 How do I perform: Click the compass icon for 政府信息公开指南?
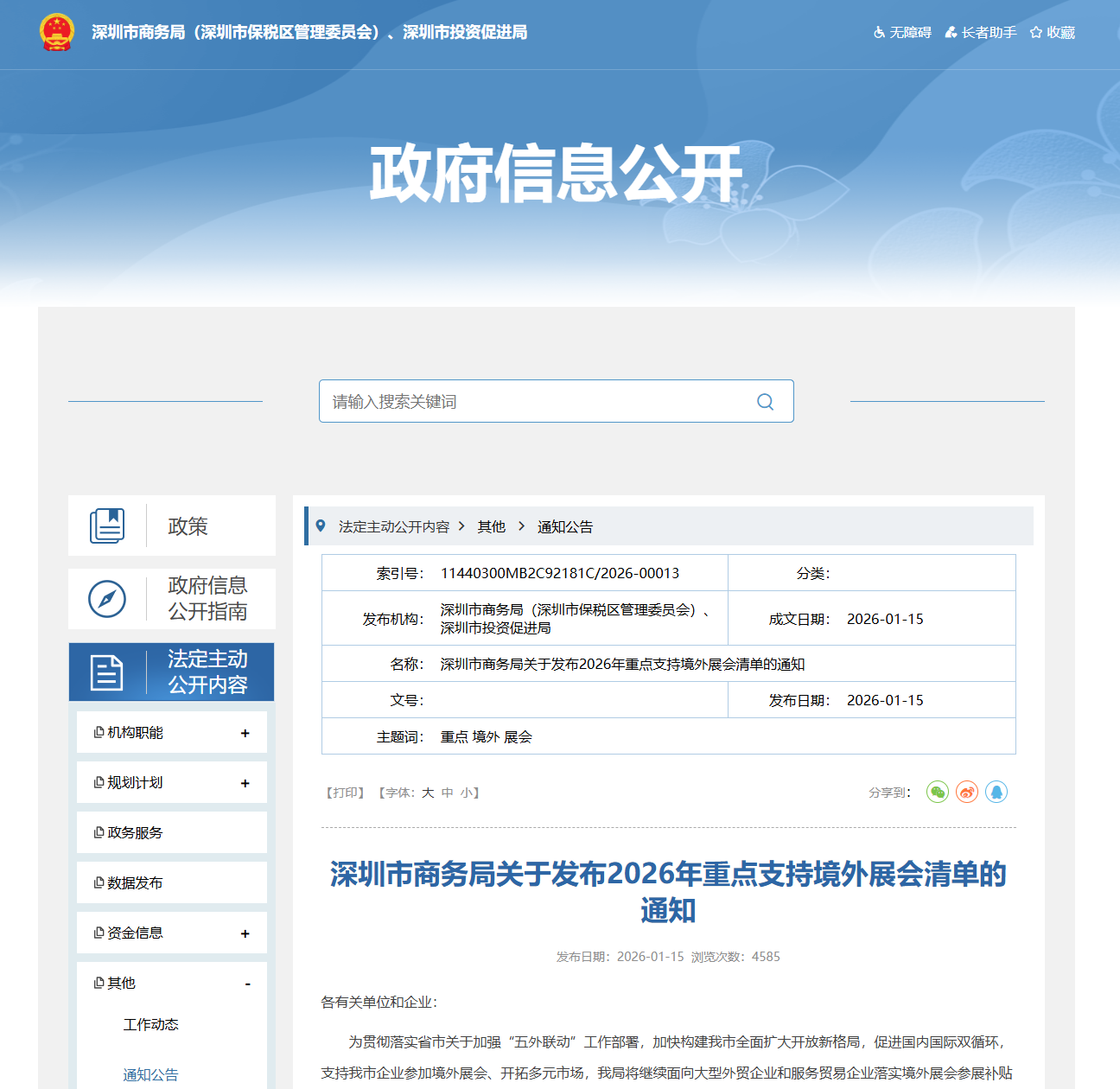click(x=107, y=599)
